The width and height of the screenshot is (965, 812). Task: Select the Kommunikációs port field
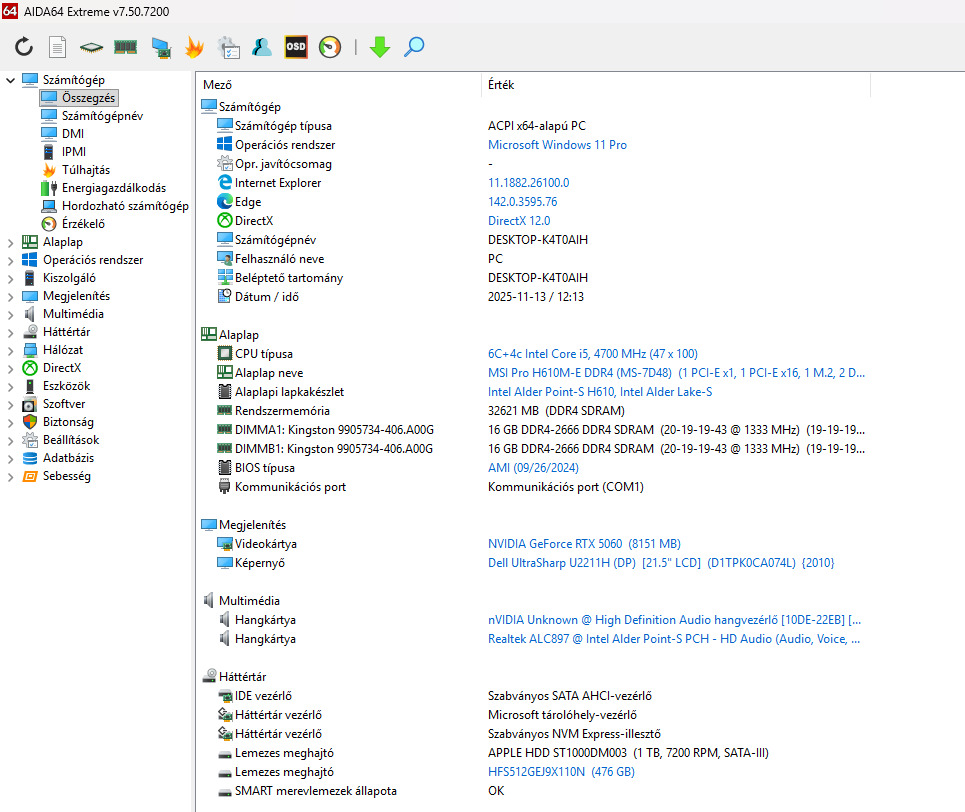point(290,487)
